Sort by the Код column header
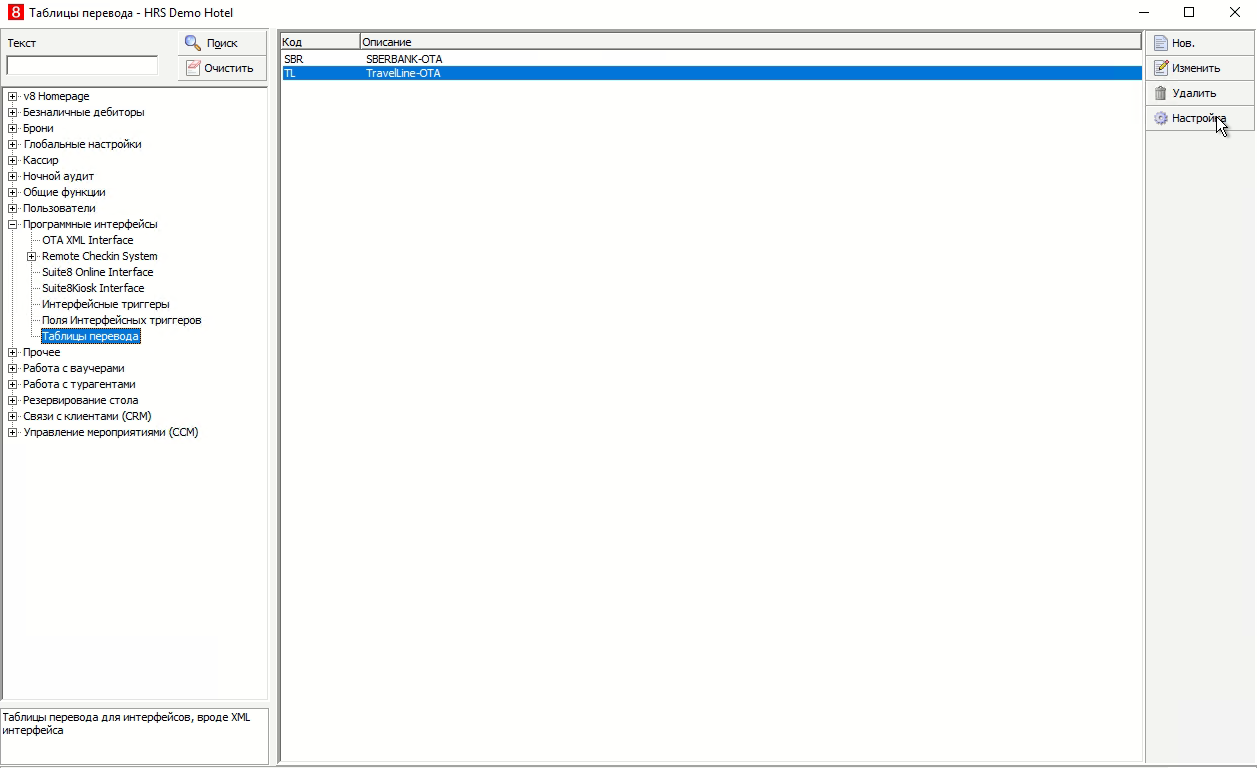The height and width of the screenshot is (768, 1257). 320,42
